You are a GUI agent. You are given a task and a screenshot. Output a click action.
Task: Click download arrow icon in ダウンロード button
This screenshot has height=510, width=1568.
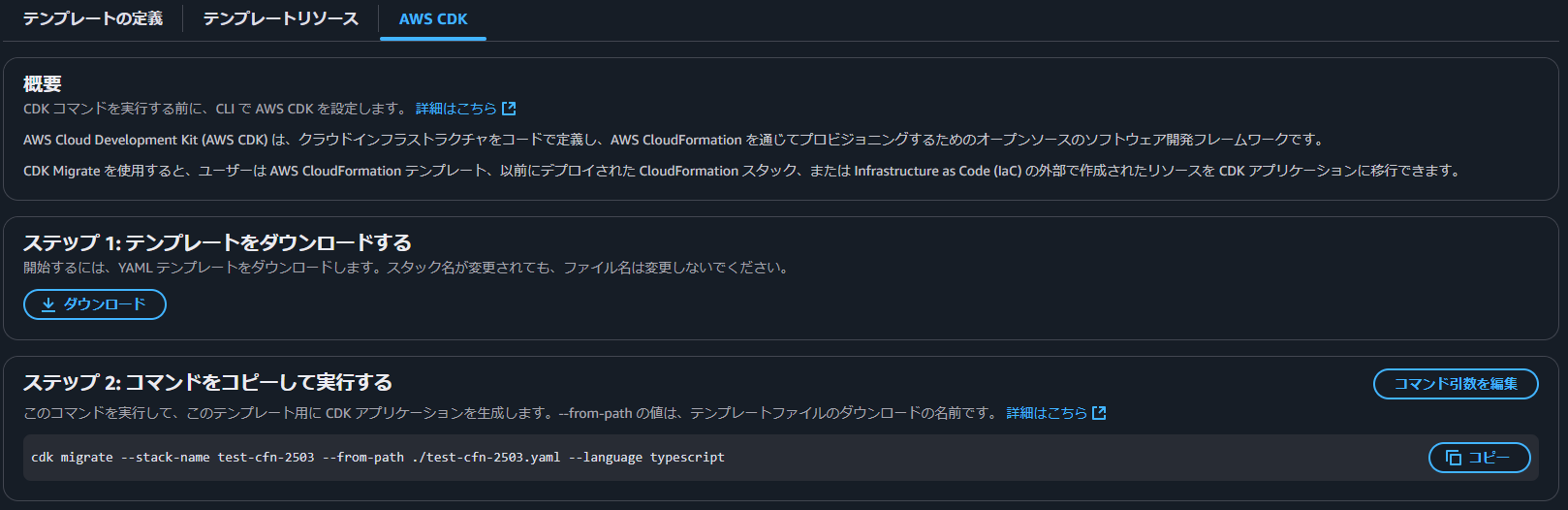[x=48, y=304]
